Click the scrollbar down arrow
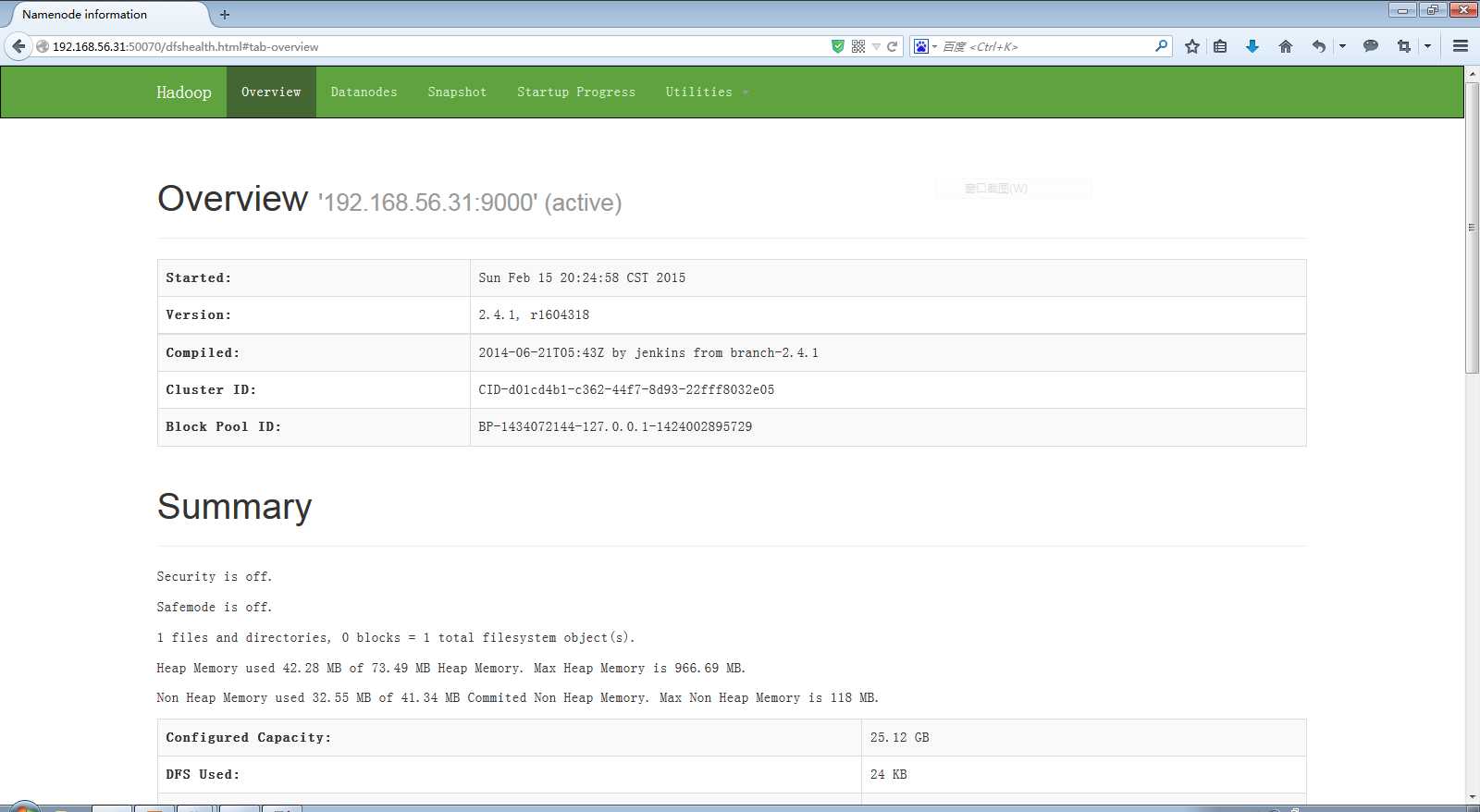Image resolution: width=1480 pixels, height=812 pixels. pos(1472,796)
